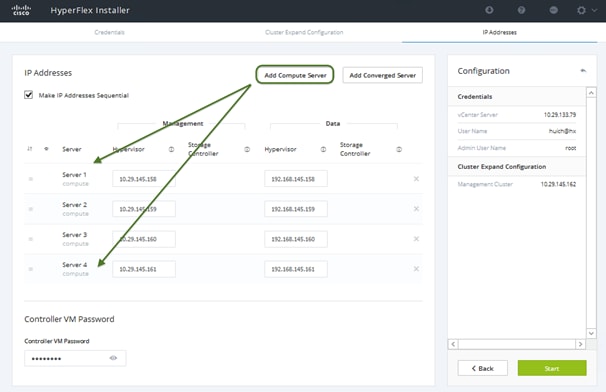Remove Server 2 with its X icon
The height and width of the screenshot is (392, 606).
416,209
